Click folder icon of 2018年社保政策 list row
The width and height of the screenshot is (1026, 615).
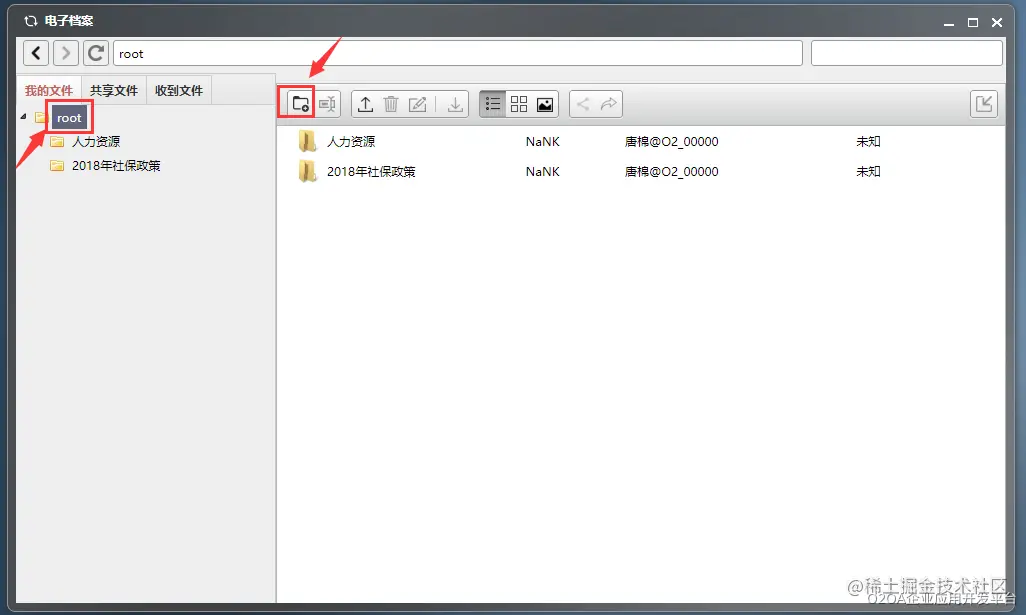[307, 171]
